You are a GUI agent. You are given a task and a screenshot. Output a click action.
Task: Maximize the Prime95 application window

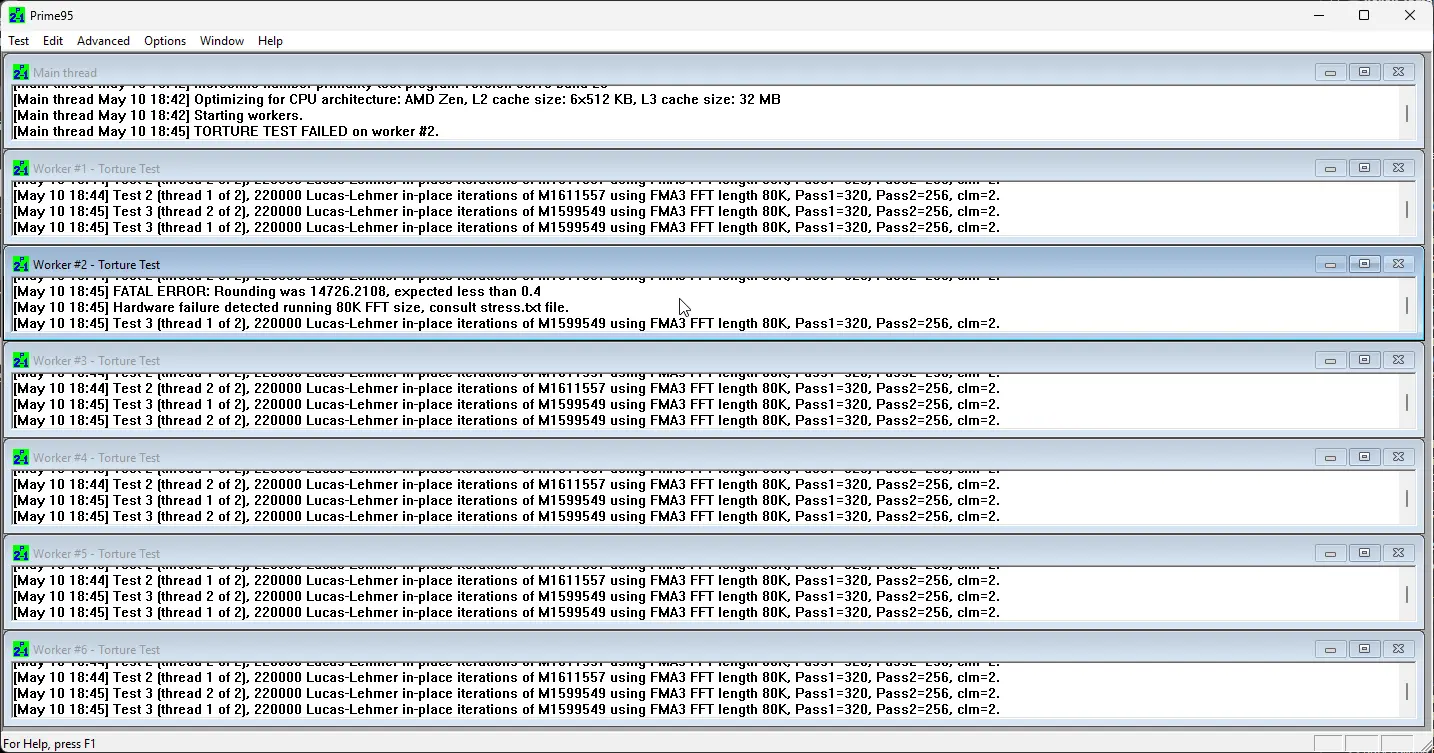point(1364,15)
